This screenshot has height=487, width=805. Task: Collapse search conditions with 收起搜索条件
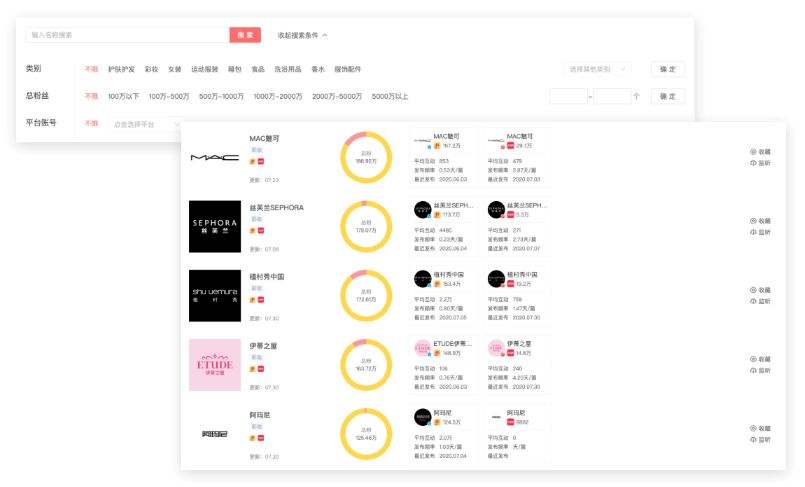point(302,35)
